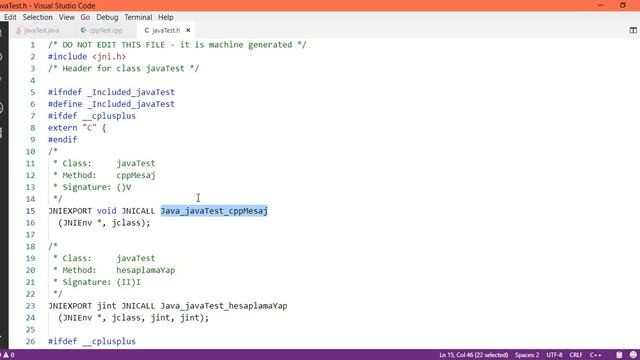Select language mode C++

(596, 355)
